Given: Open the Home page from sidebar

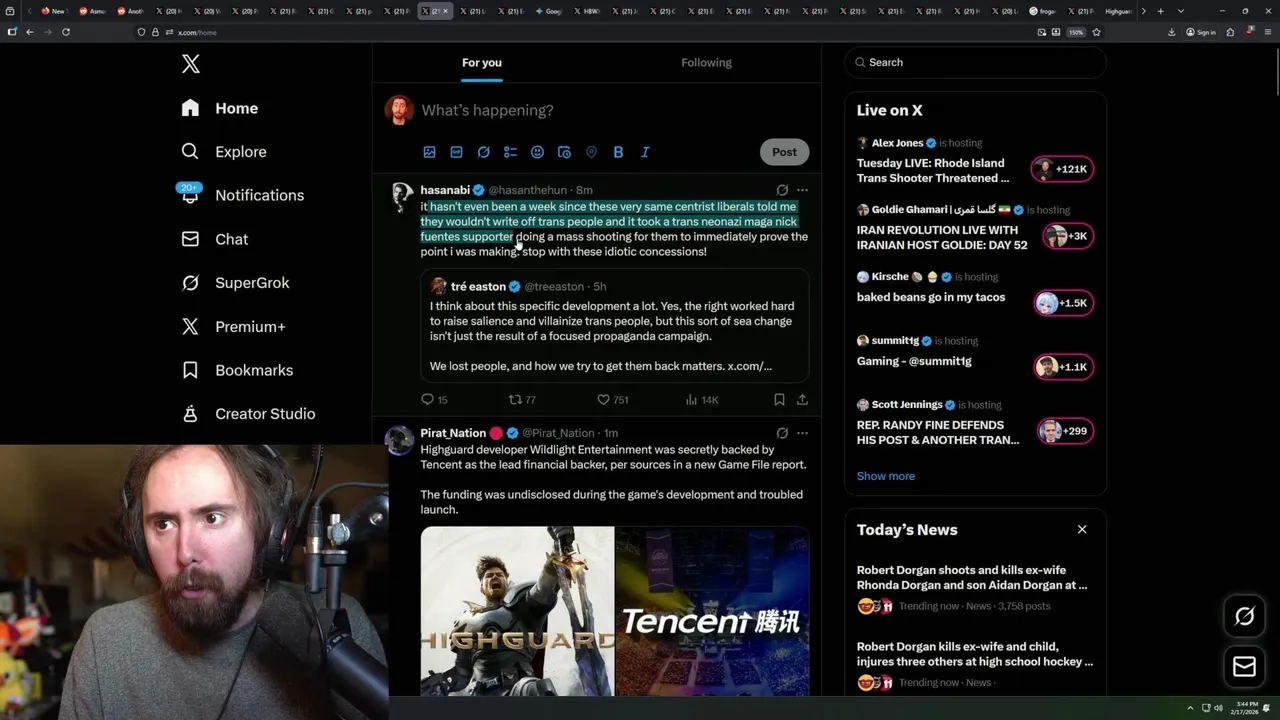Looking at the screenshot, I should point(220,108).
